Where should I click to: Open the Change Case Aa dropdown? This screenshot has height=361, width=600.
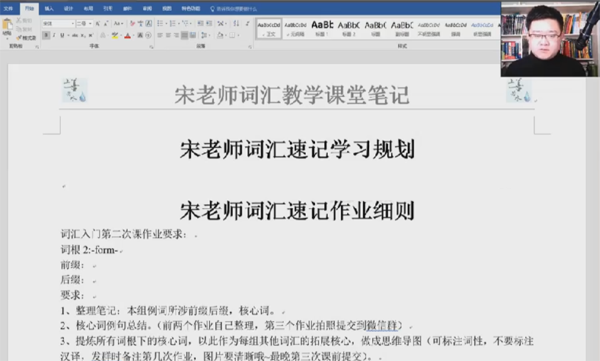pyautogui.click(x=118, y=24)
